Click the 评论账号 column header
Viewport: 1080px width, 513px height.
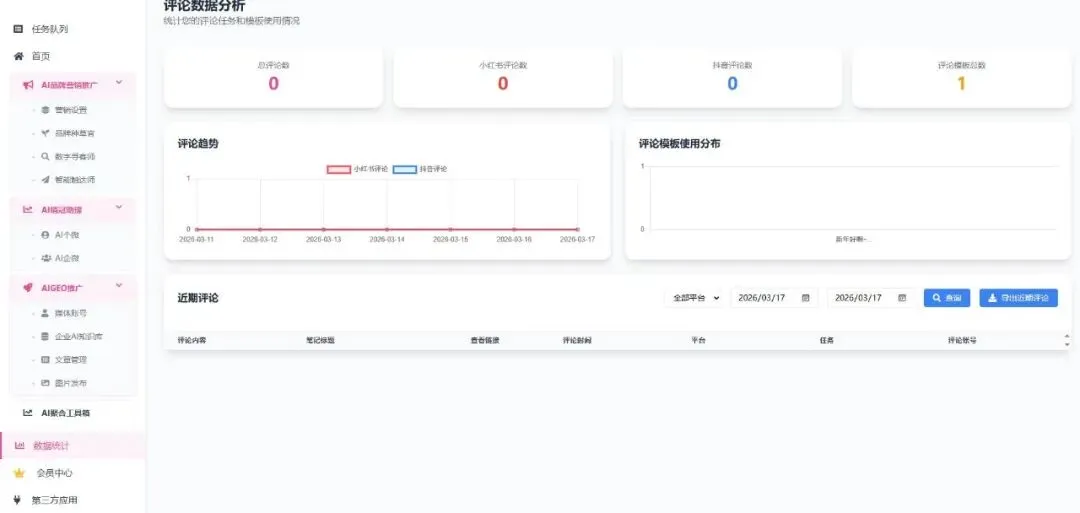click(962, 340)
